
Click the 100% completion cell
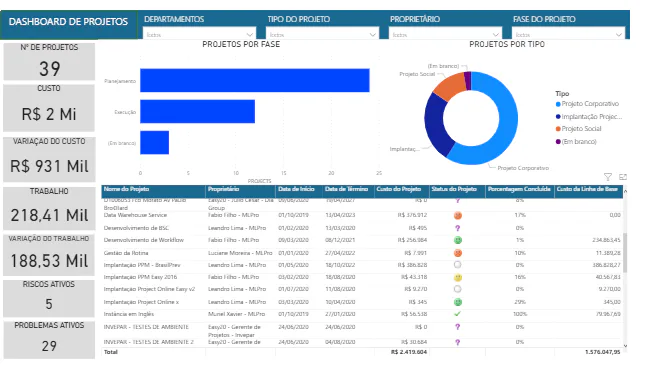(x=520, y=314)
